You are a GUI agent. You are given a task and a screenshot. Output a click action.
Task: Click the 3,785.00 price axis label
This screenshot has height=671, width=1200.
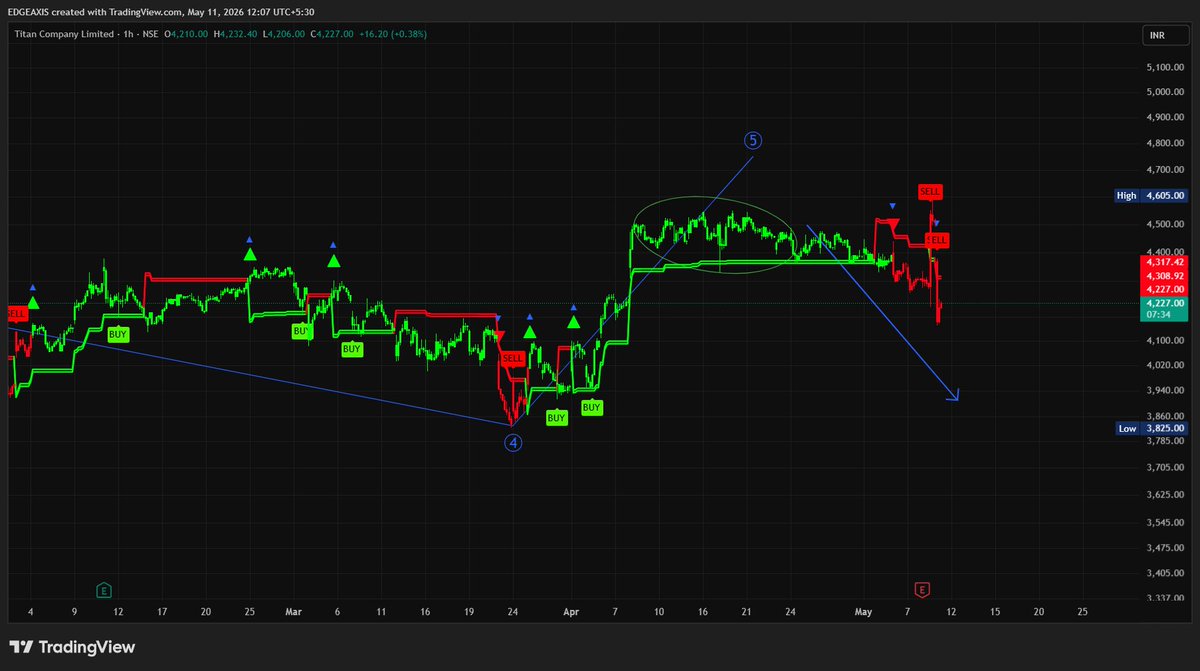1165,441
